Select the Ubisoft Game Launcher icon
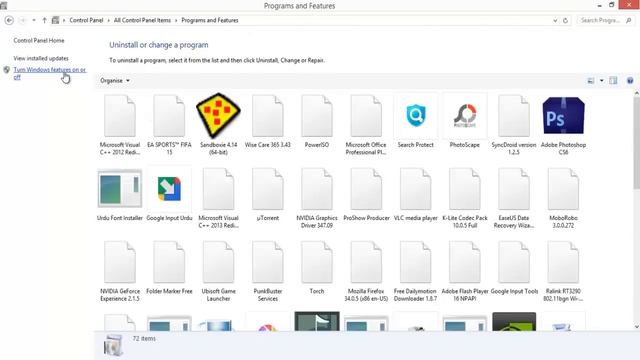The width and height of the screenshot is (640, 360). [218, 262]
